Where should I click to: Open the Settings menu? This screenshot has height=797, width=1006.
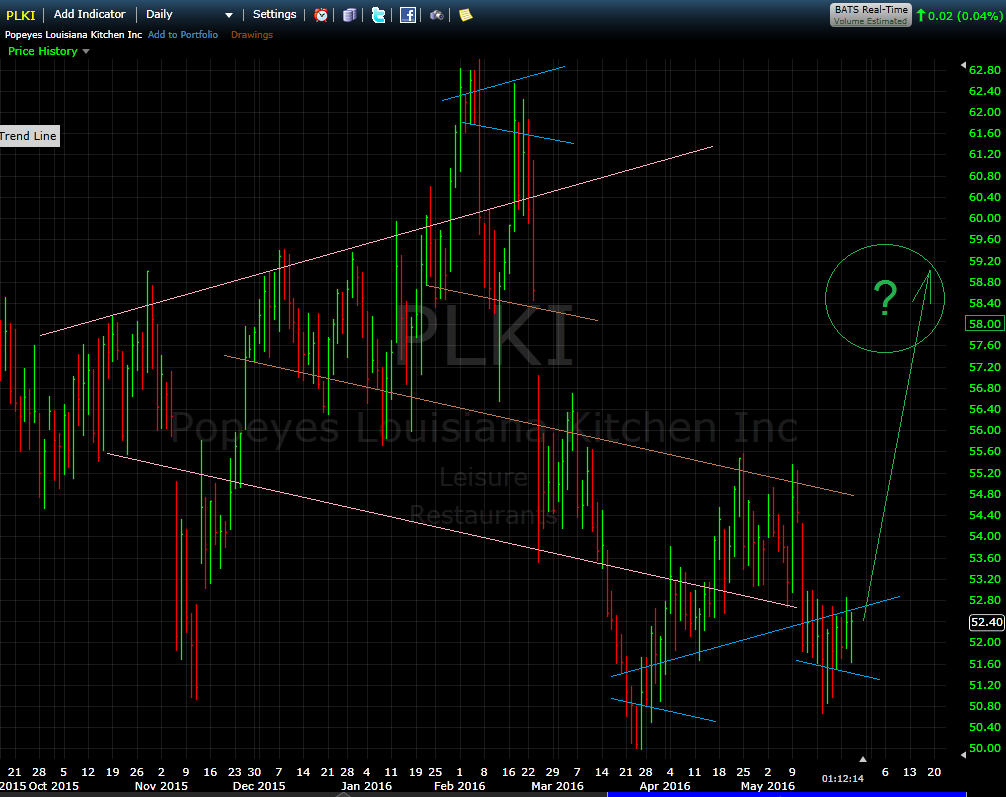275,14
